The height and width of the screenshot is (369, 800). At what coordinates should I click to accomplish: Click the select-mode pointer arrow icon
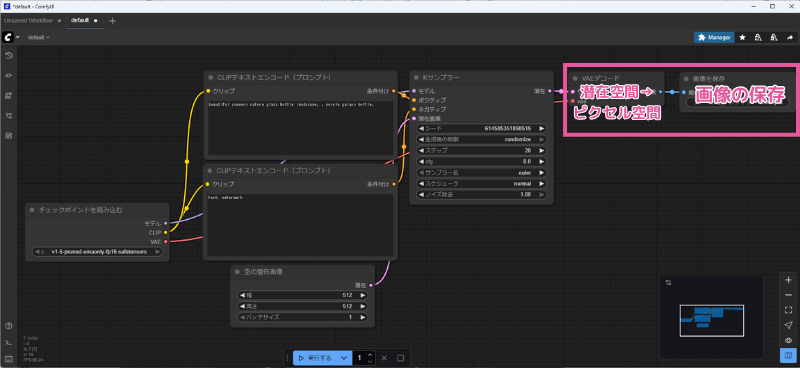[788, 325]
